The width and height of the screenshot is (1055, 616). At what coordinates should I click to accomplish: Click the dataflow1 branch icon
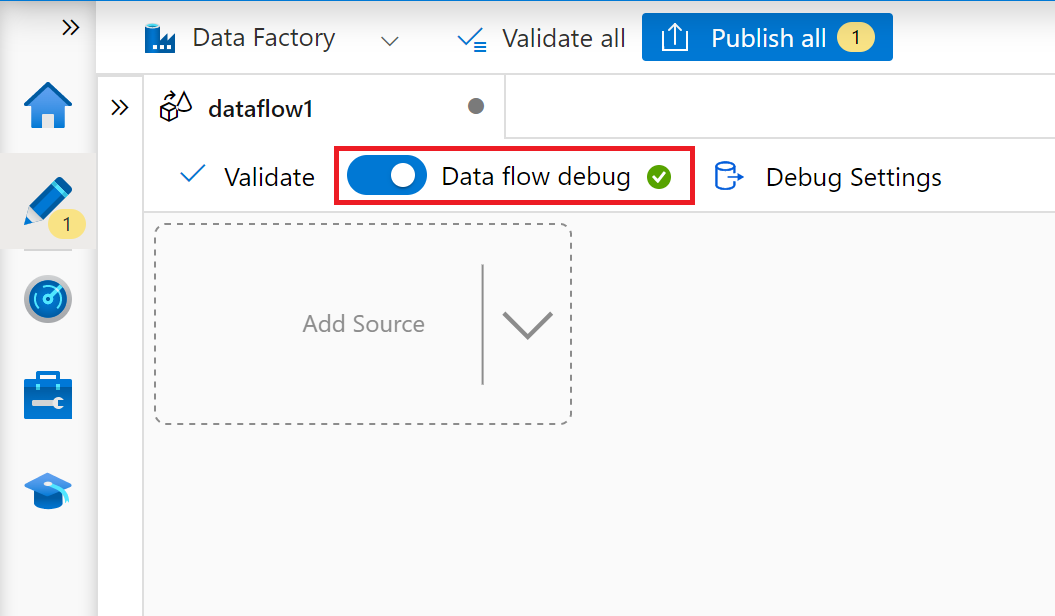click(x=176, y=107)
